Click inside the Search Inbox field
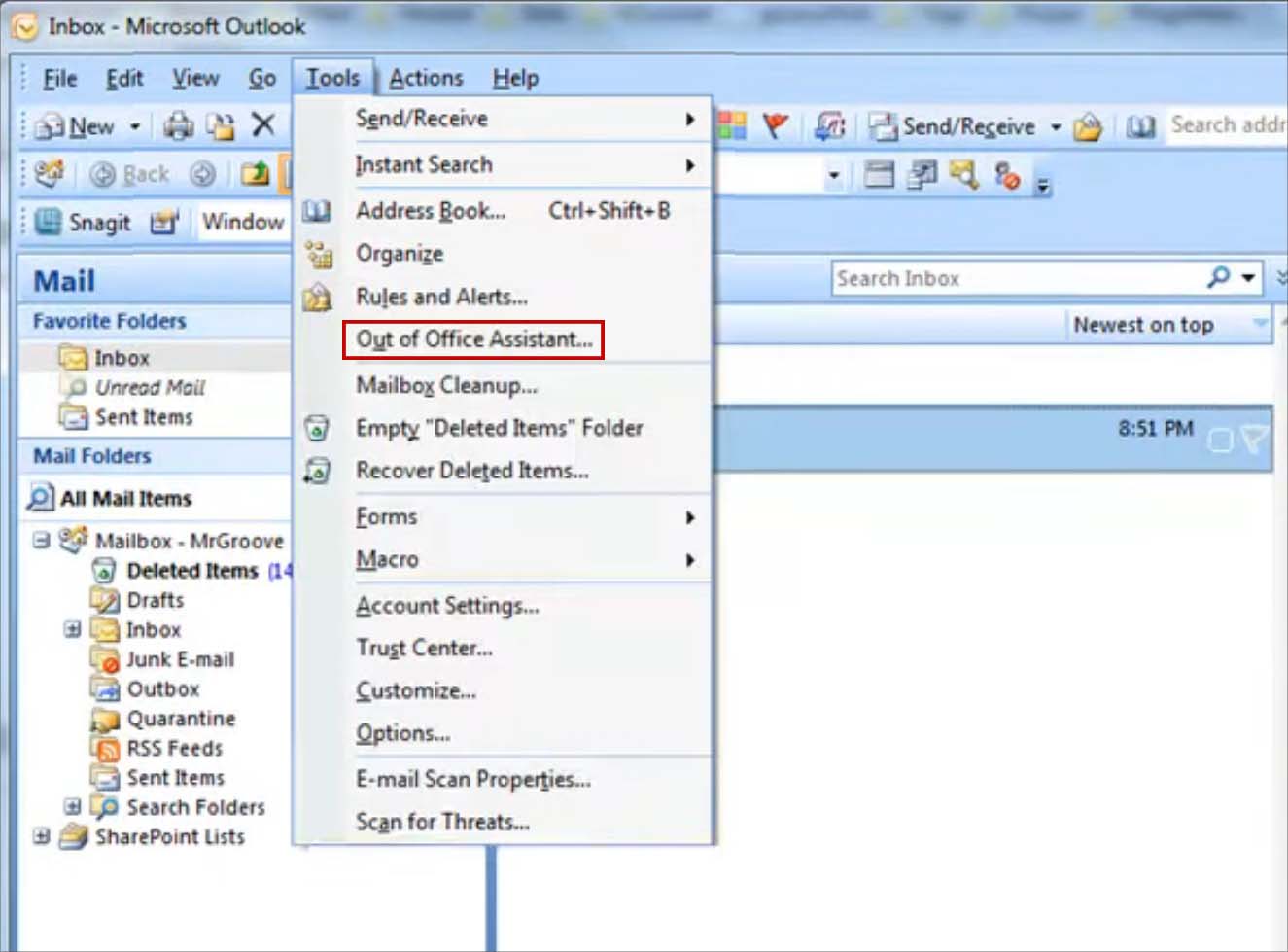The height and width of the screenshot is (952, 1288). pyautogui.click(x=1016, y=278)
